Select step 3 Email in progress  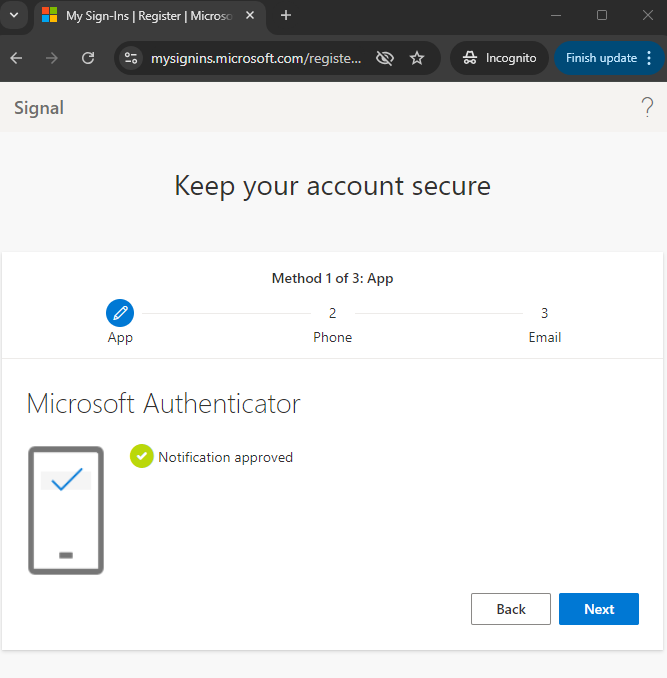point(545,324)
